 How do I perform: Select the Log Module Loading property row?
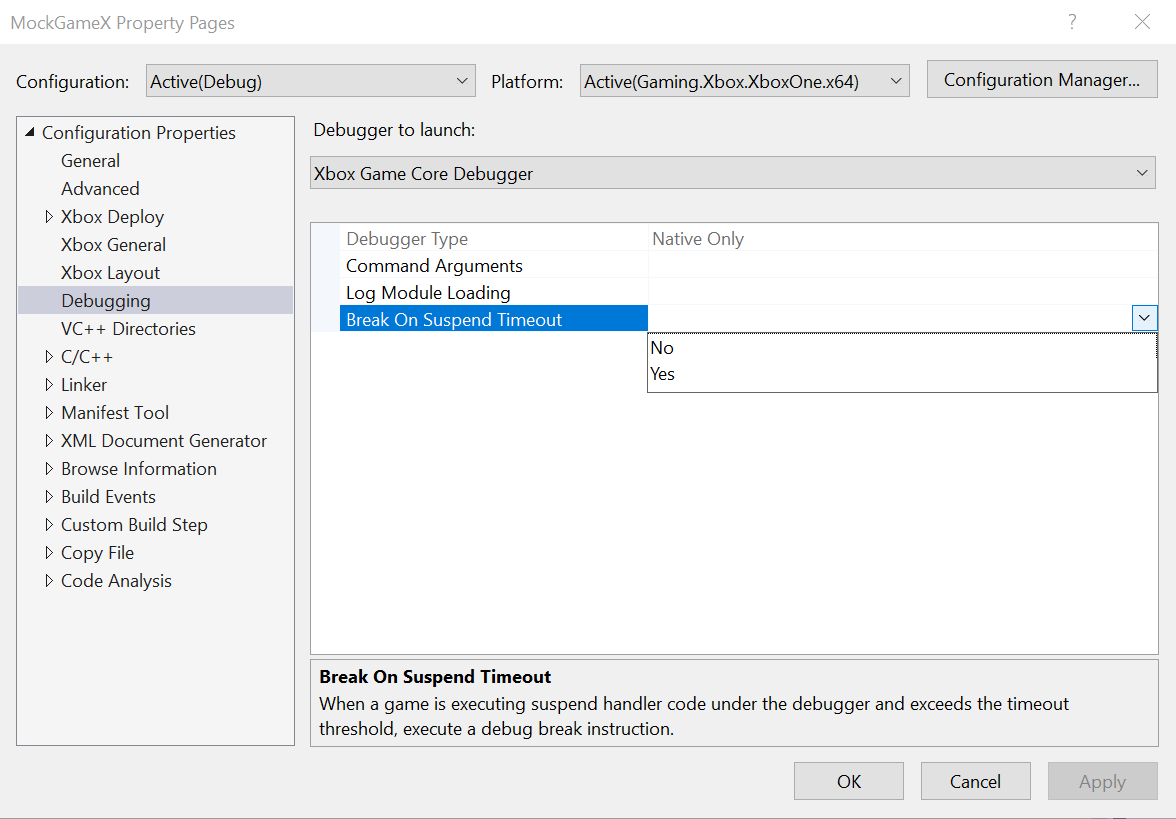[x=494, y=292]
